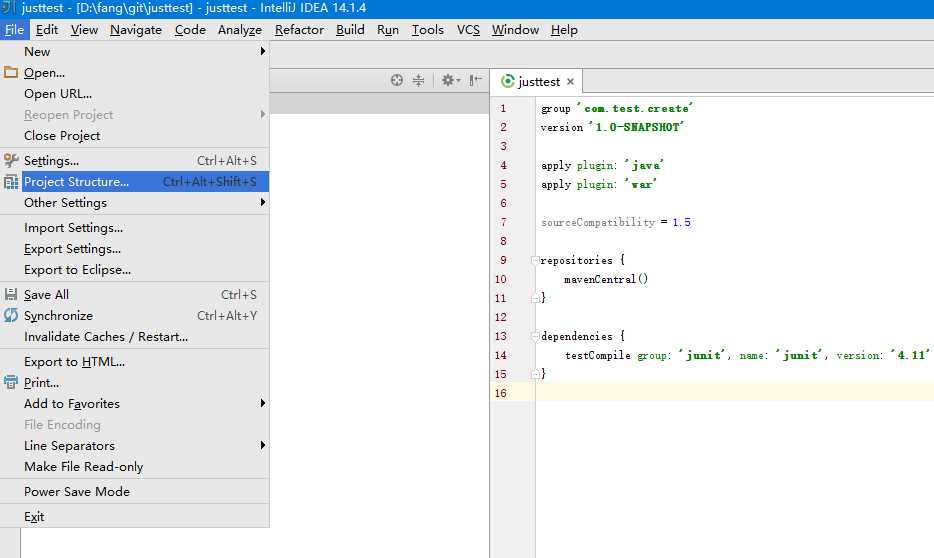Image resolution: width=934 pixels, height=558 pixels.
Task: Click the closing fold marker on line 15
Action: coord(535,374)
